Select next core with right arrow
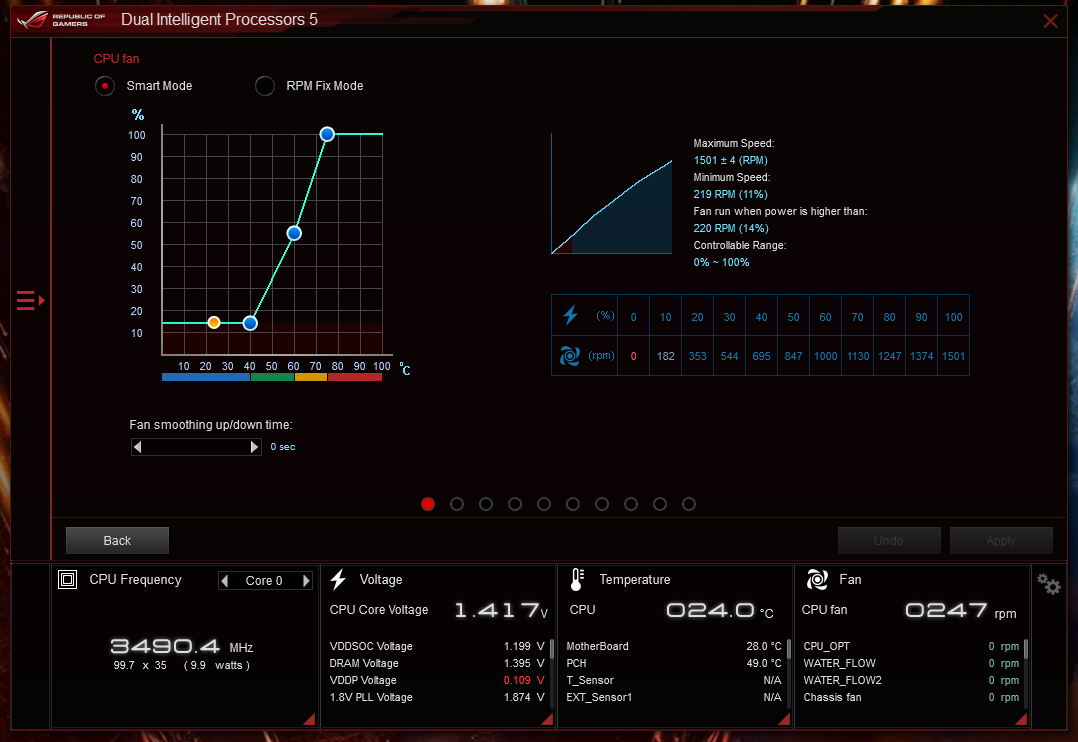1078x742 pixels. pyautogui.click(x=306, y=580)
